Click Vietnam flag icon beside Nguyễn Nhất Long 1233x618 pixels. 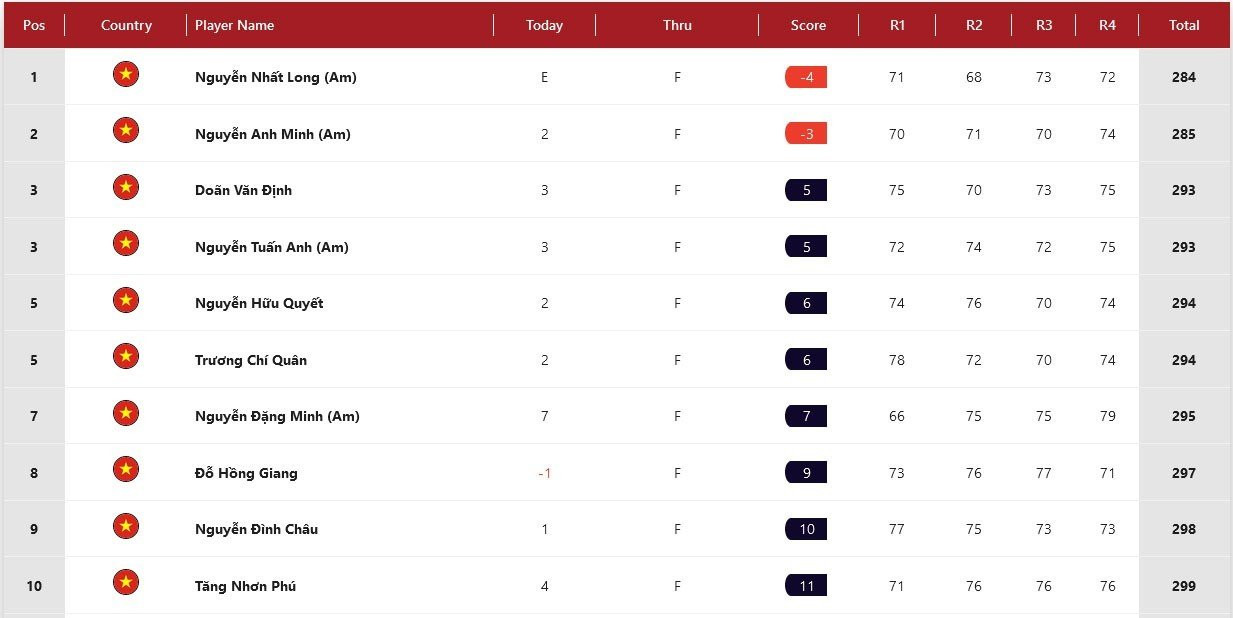pyautogui.click(x=125, y=74)
